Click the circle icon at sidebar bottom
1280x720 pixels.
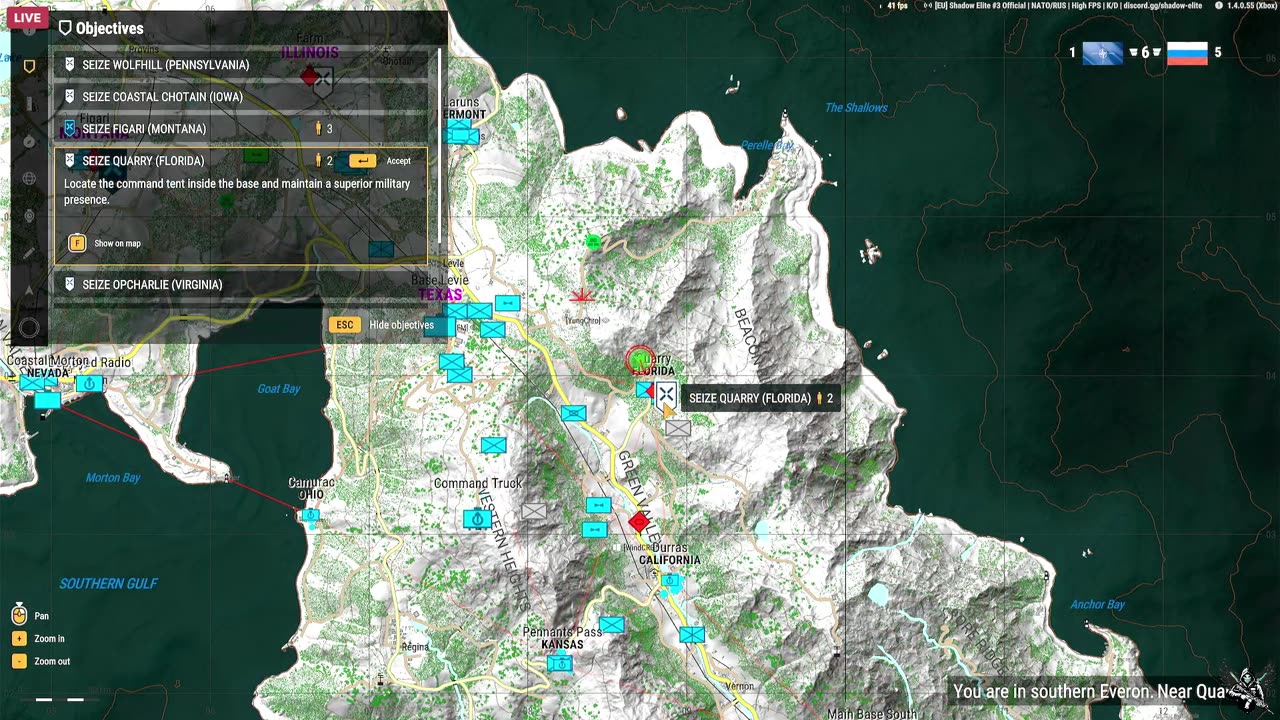click(x=30, y=327)
